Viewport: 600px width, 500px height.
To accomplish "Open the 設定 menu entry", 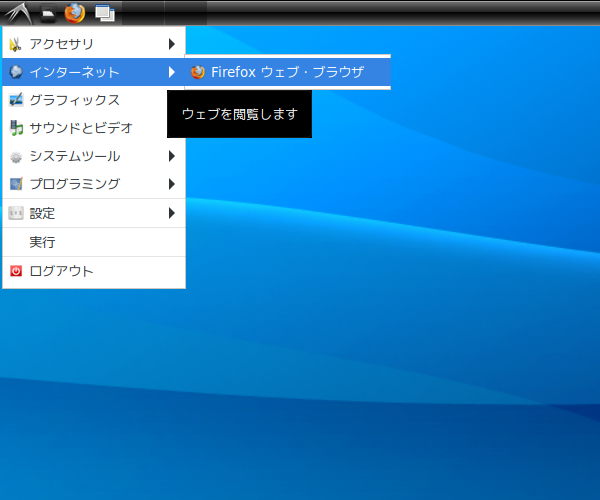I will click(94, 213).
